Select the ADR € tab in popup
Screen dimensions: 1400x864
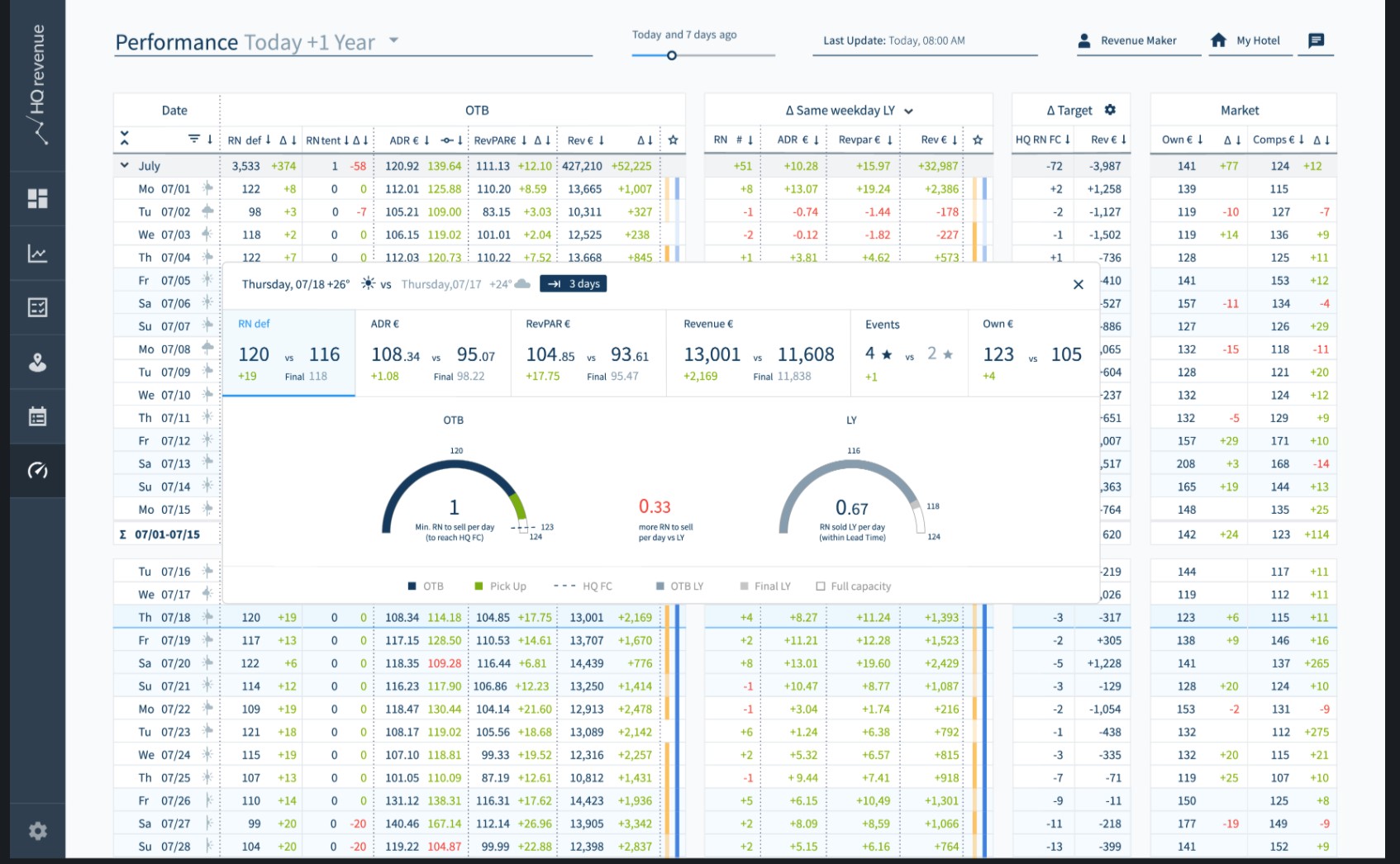432,353
